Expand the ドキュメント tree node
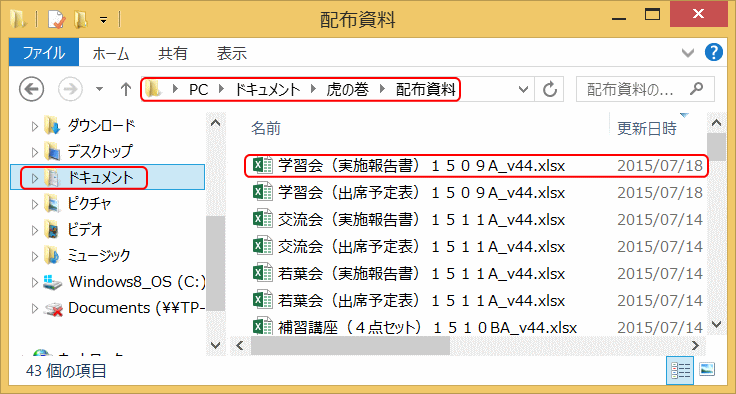 [34, 178]
